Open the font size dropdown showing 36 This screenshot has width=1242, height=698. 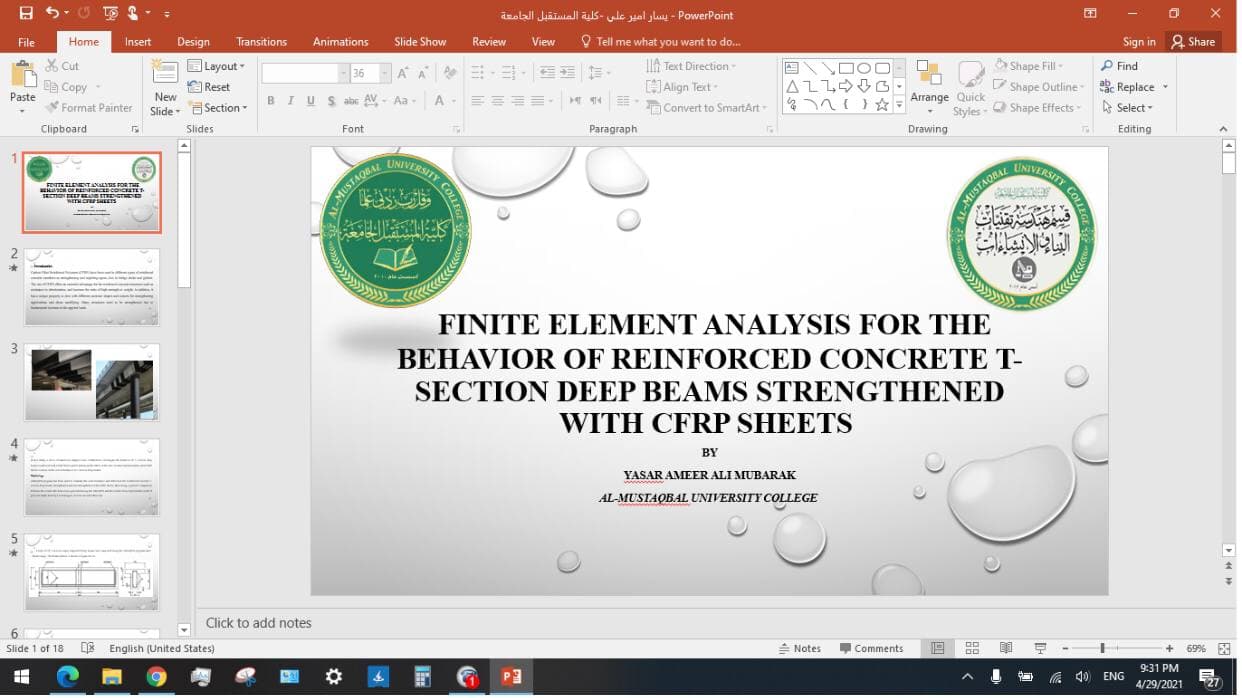point(385,74)
